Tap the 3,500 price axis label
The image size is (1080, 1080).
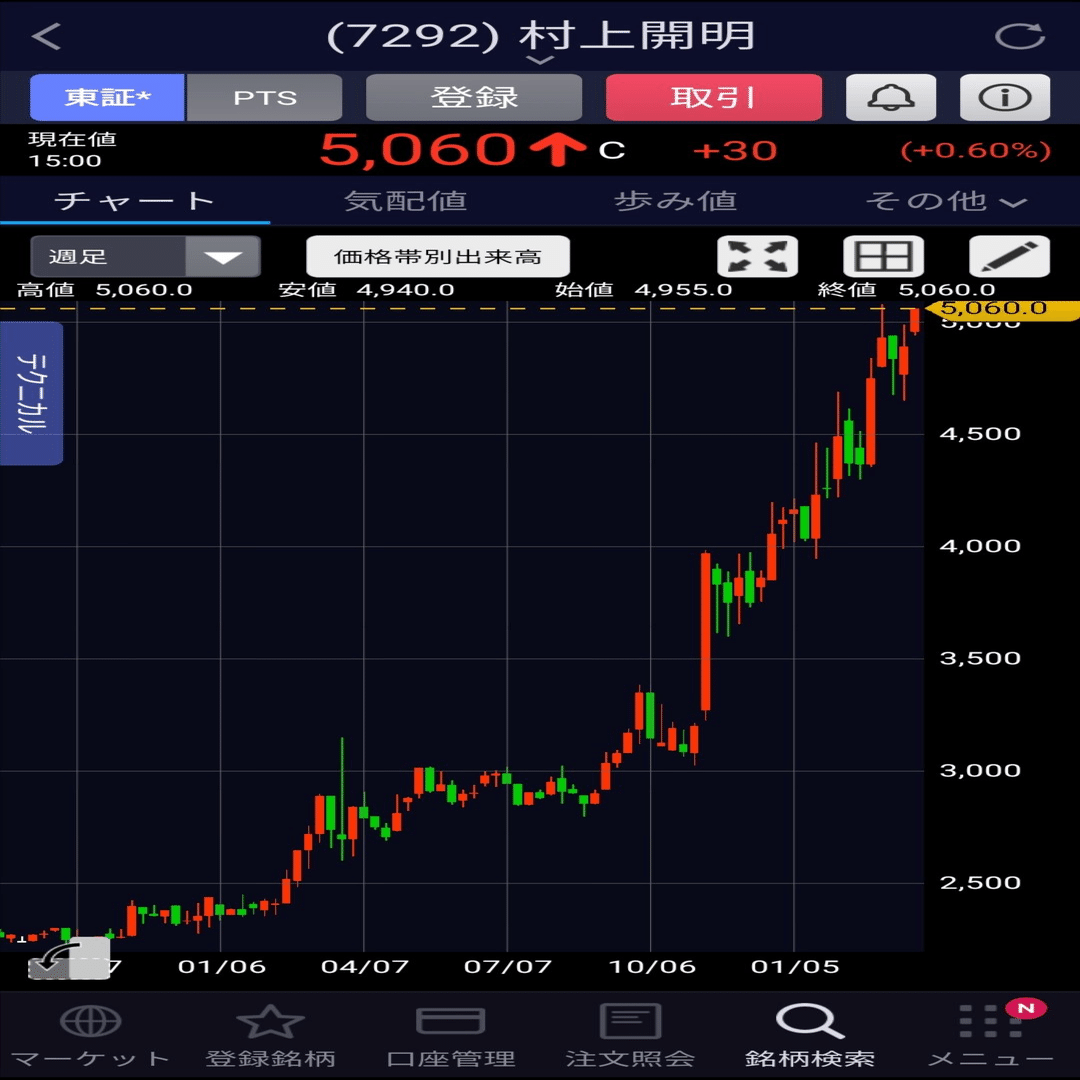click(980, 658)
